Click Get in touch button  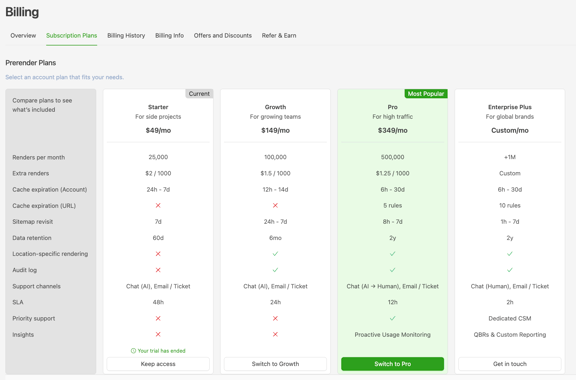point(510,364)
